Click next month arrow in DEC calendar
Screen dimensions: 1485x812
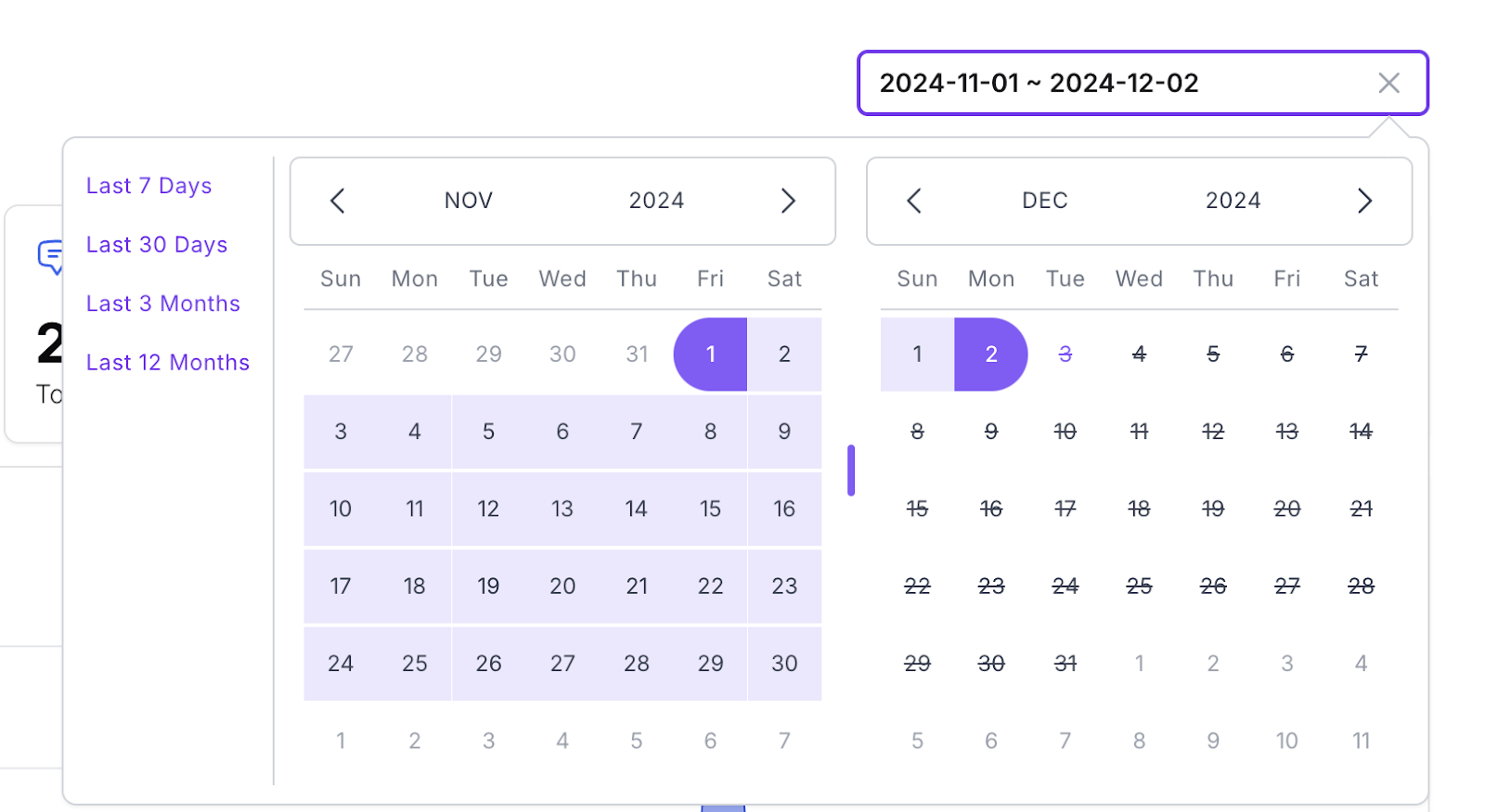tap(1364, 200)
